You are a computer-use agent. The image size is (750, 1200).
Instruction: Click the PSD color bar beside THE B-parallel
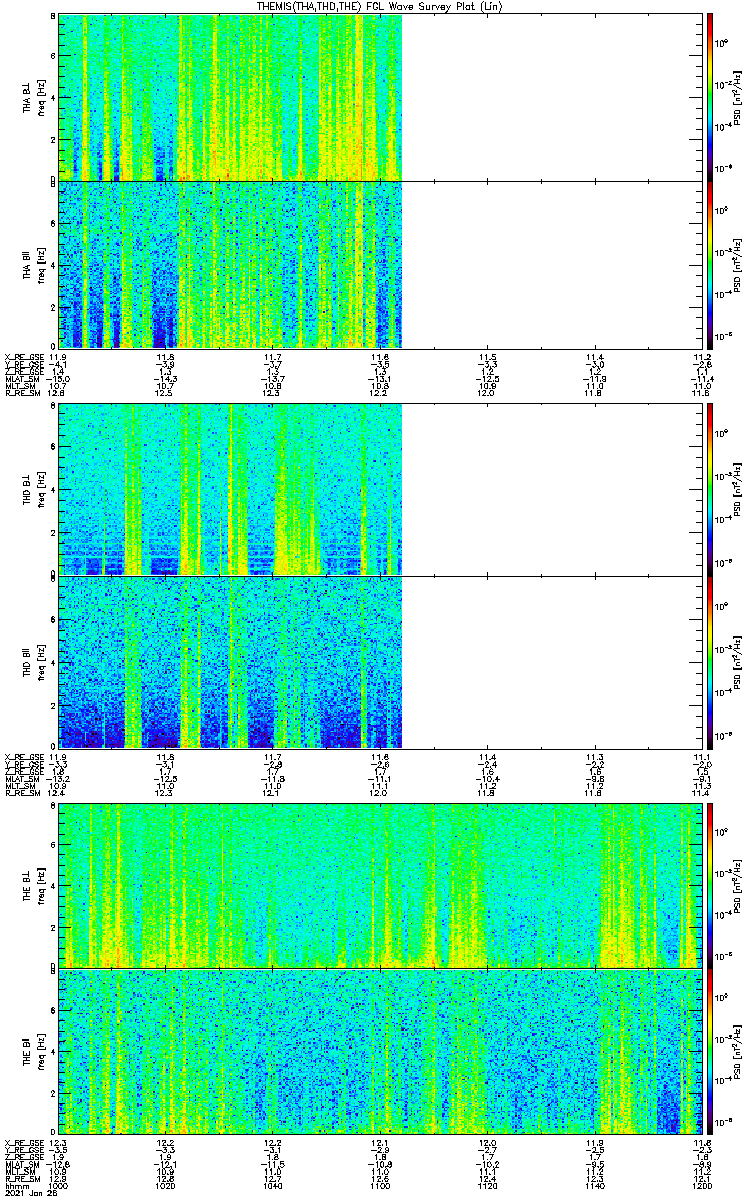click(710, 1051)
